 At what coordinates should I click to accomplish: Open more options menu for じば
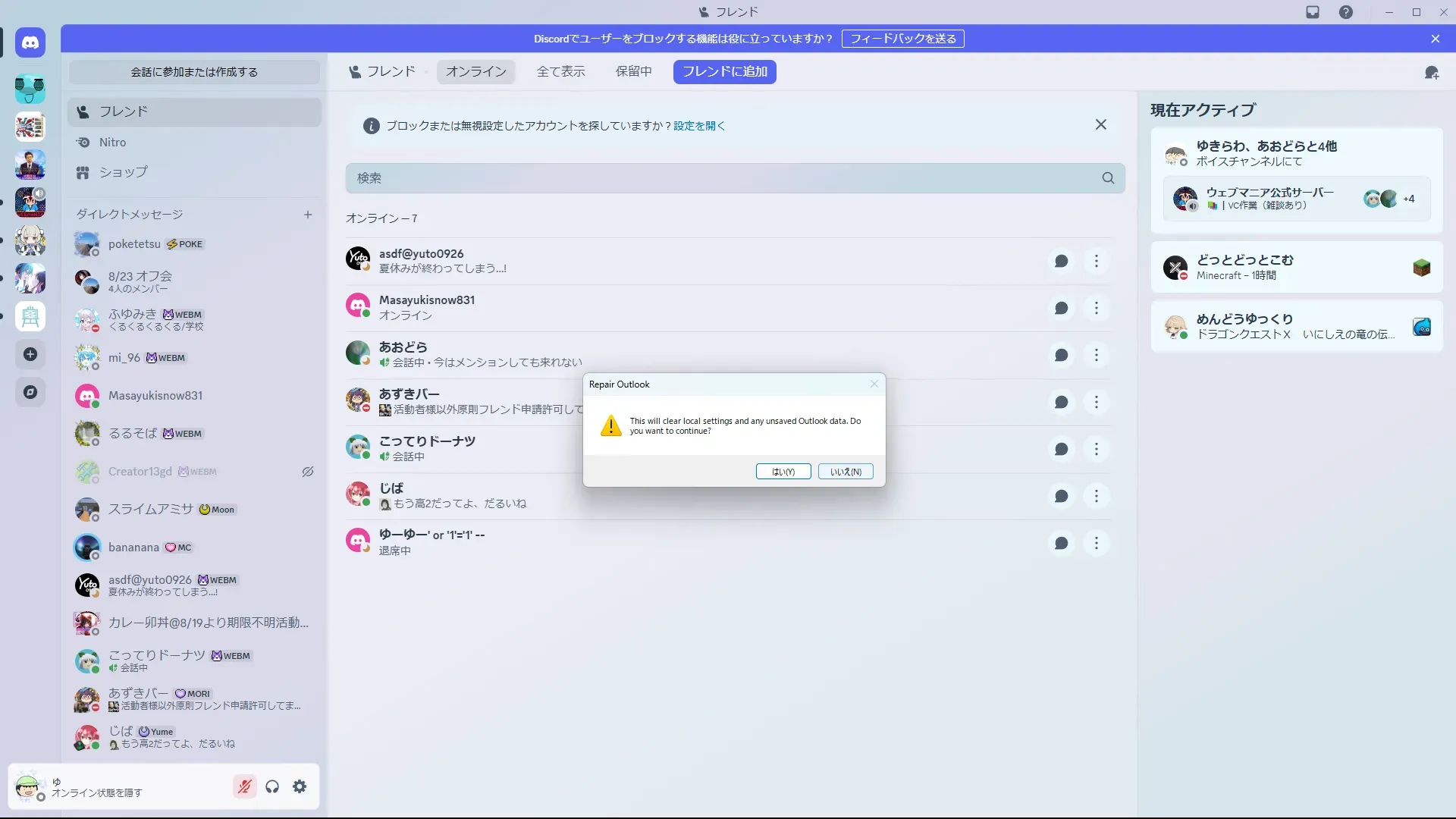[x=1096, y=497]
